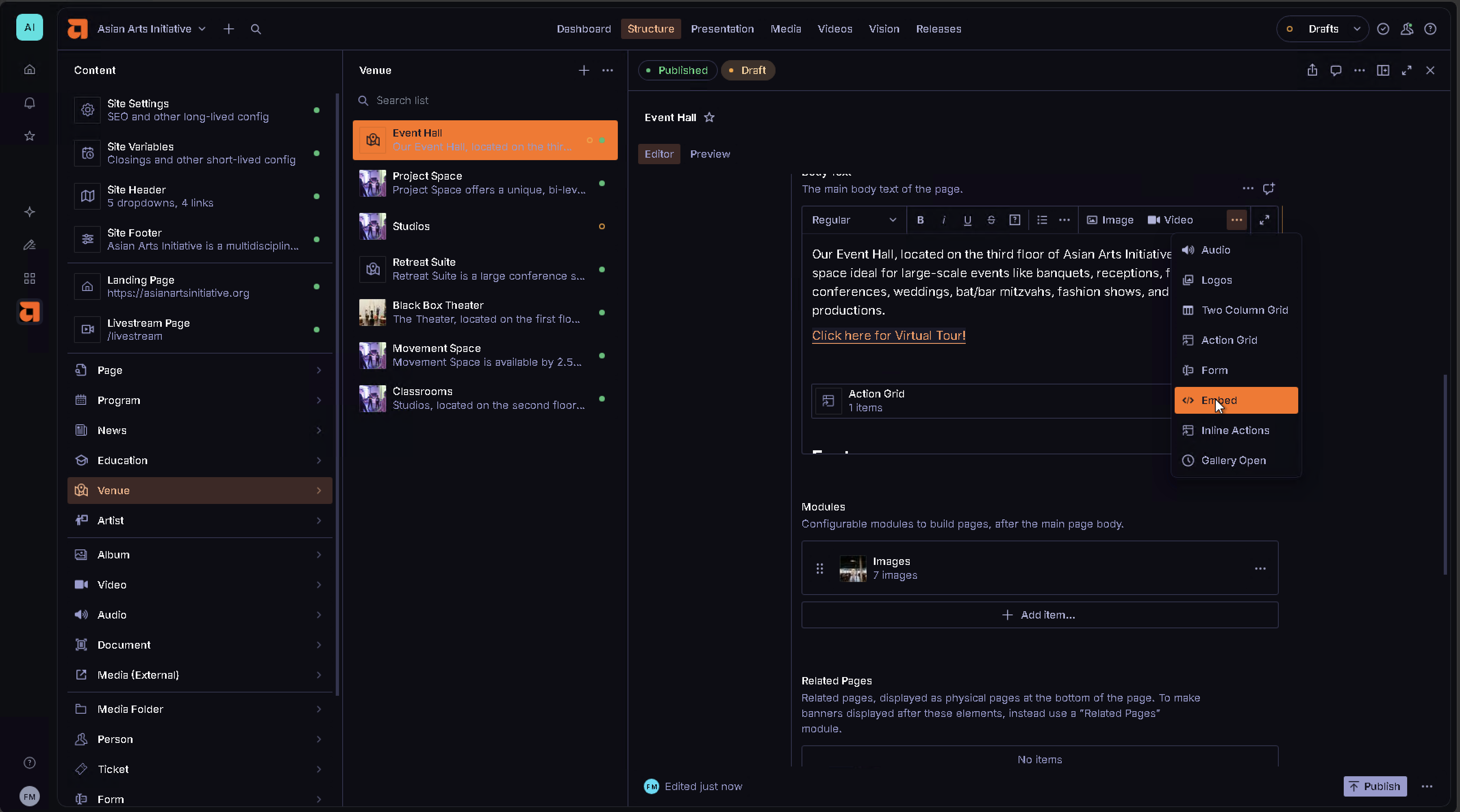This screenshot has width=1460, height=812.
Task: Open the Drafts perspective dropdown
Action: click(x=1322, y=29)
